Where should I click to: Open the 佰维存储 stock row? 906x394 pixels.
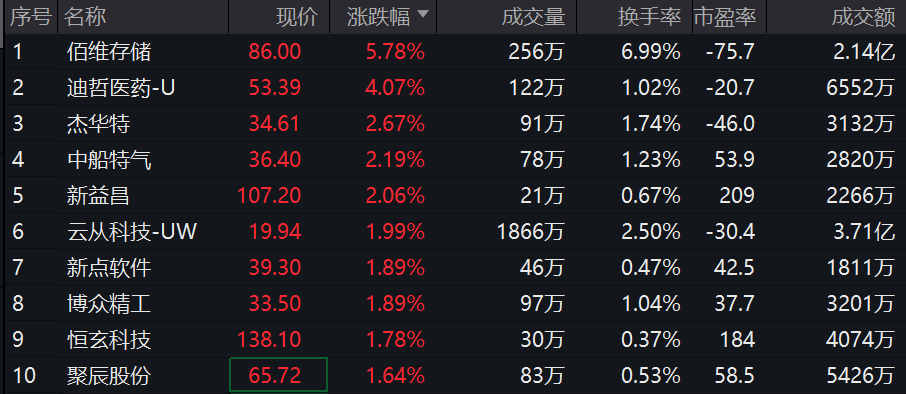(455, 52)
